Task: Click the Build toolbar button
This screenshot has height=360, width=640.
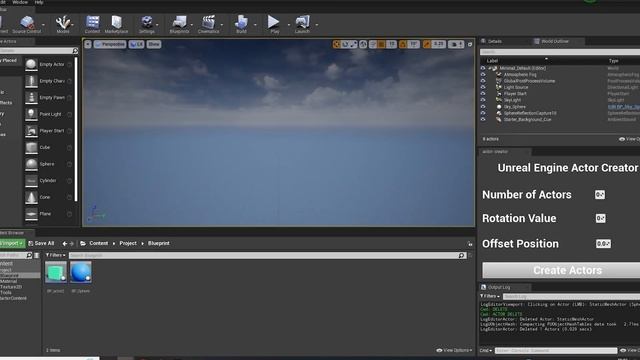Action: 241,24
